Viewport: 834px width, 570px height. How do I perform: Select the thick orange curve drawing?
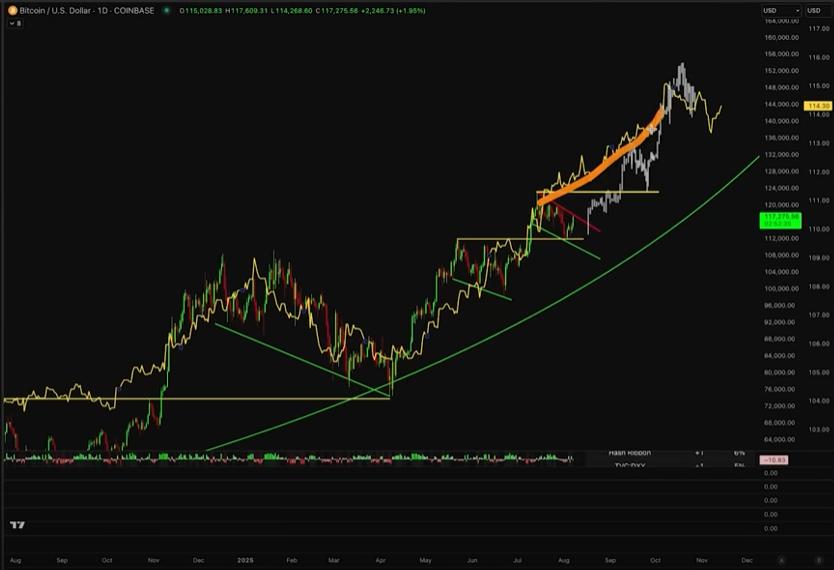pos(600,167)
